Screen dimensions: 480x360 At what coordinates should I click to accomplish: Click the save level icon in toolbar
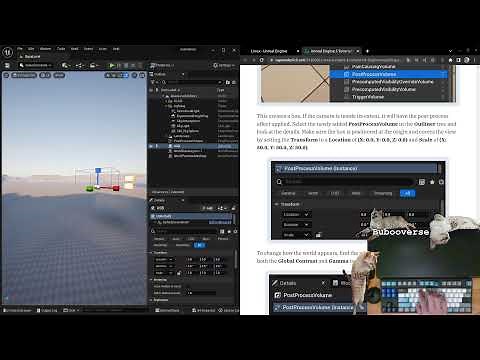pyautogui.click(x=7, y=65)
